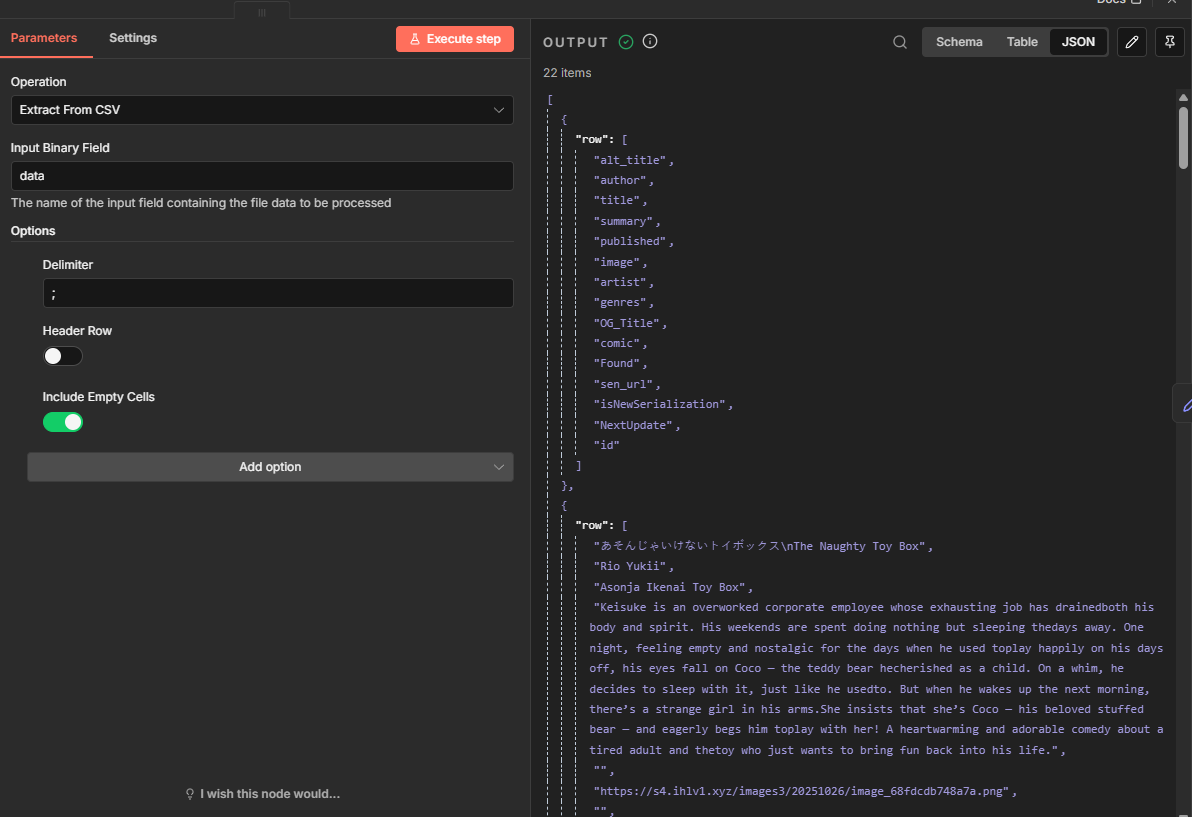Switch output view to Schema
Screen dimensions: 1192x817
959,42
